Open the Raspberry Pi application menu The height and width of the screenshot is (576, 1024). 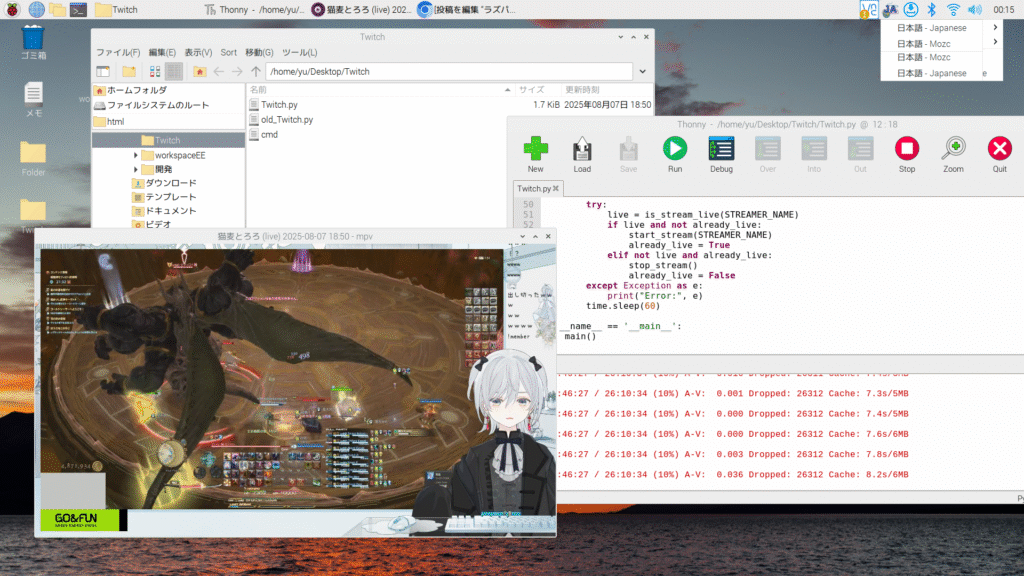point(12,10)
